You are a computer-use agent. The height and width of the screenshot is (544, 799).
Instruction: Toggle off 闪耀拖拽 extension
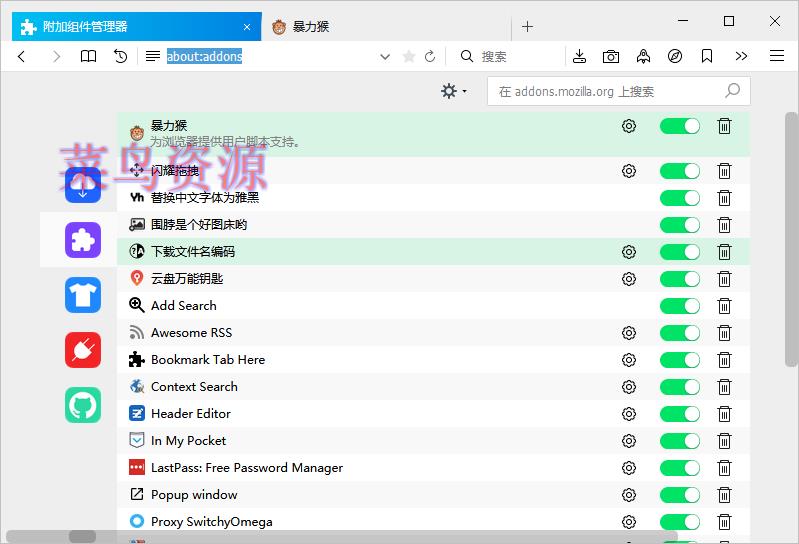tap(680, 171)
